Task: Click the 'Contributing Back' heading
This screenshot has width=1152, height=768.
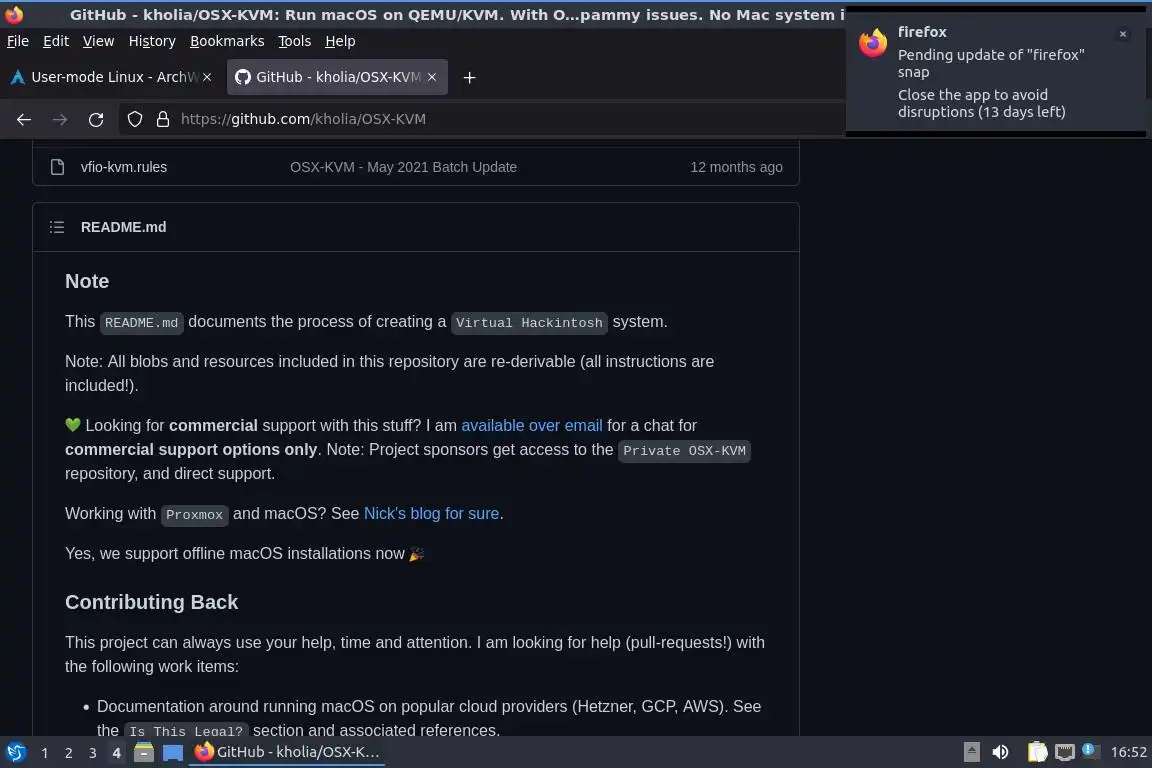Action: 151,603
